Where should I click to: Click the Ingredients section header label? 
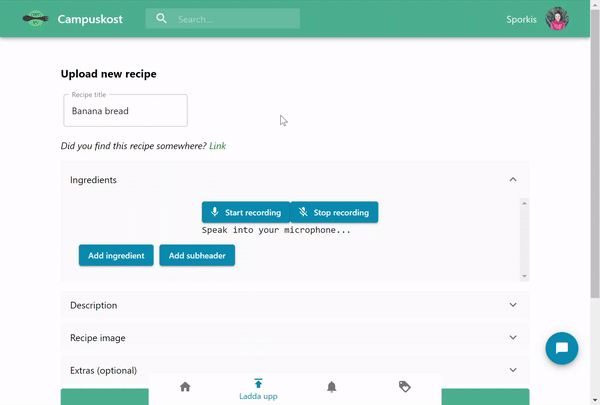93,180
